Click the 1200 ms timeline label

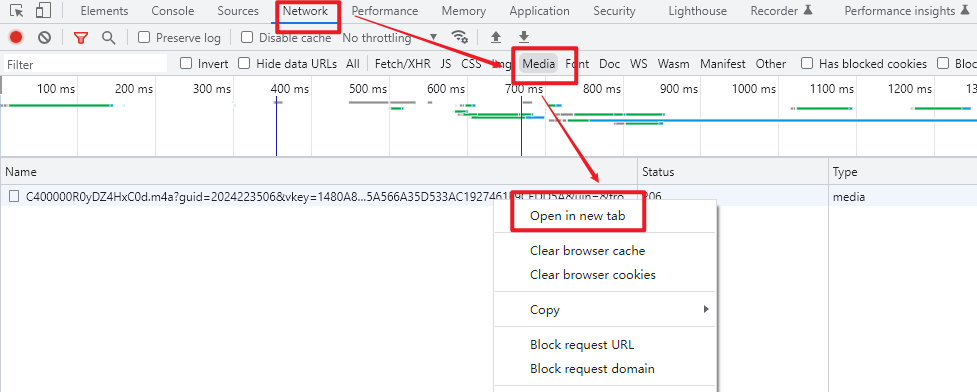pyautogui.click(x=909, y=89)
